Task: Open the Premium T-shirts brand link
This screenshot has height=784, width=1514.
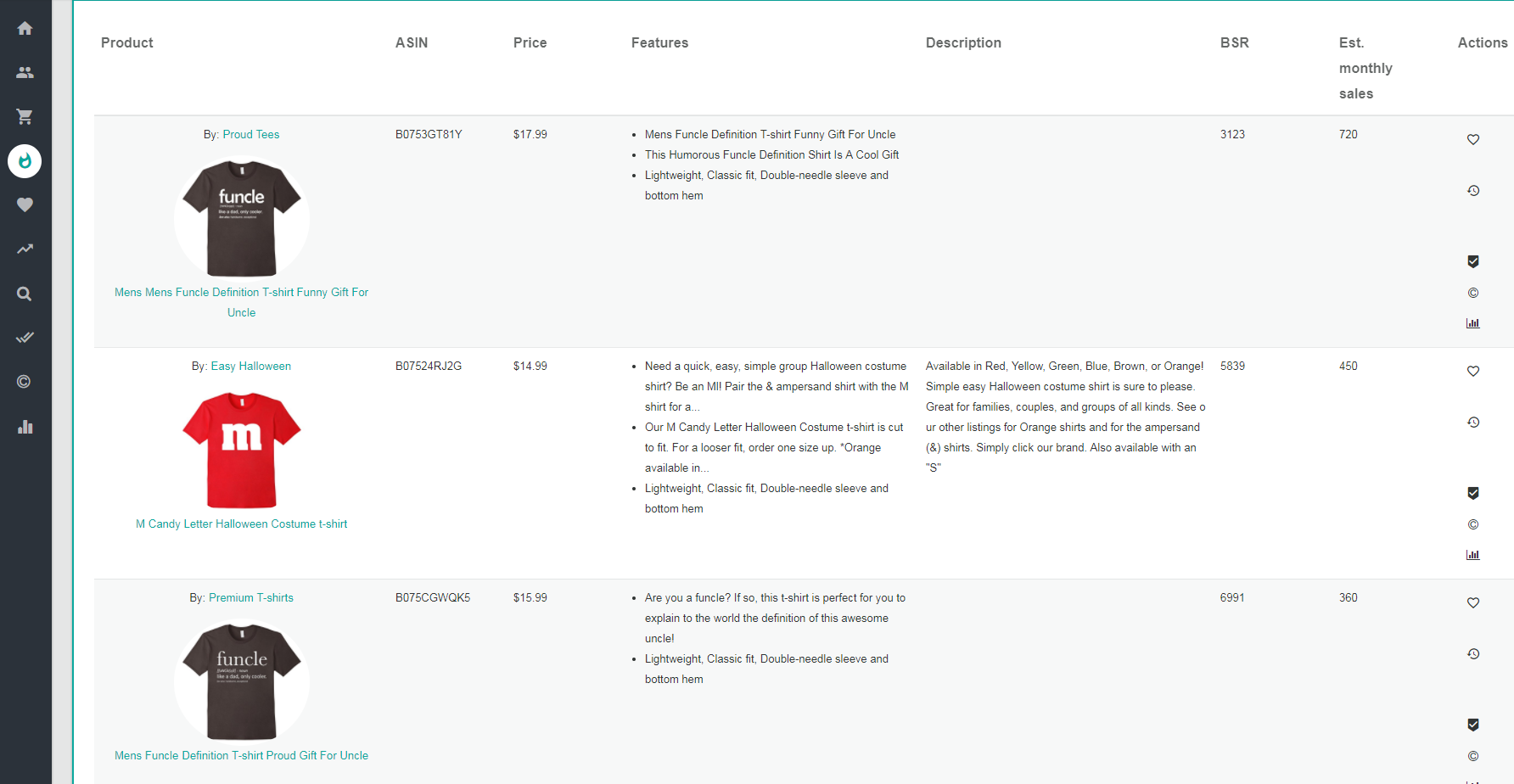Action: (x=251, y=597)
